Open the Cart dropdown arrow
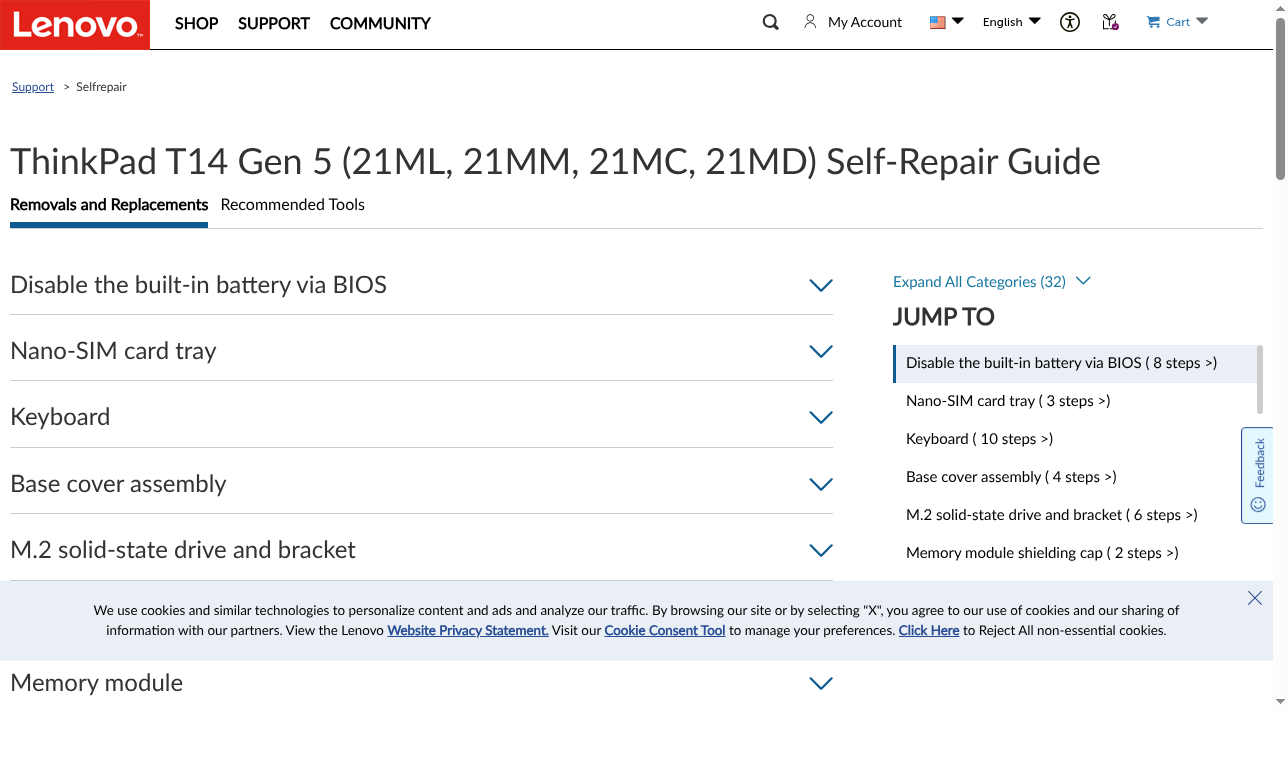 point(1202,21)
